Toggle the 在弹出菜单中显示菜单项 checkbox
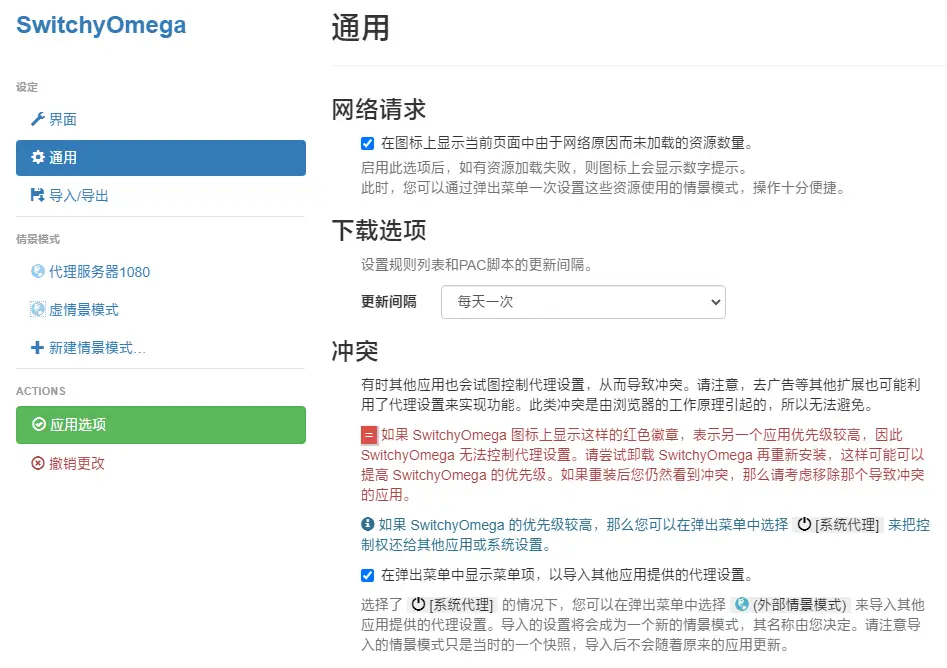 tap(367, 575)
